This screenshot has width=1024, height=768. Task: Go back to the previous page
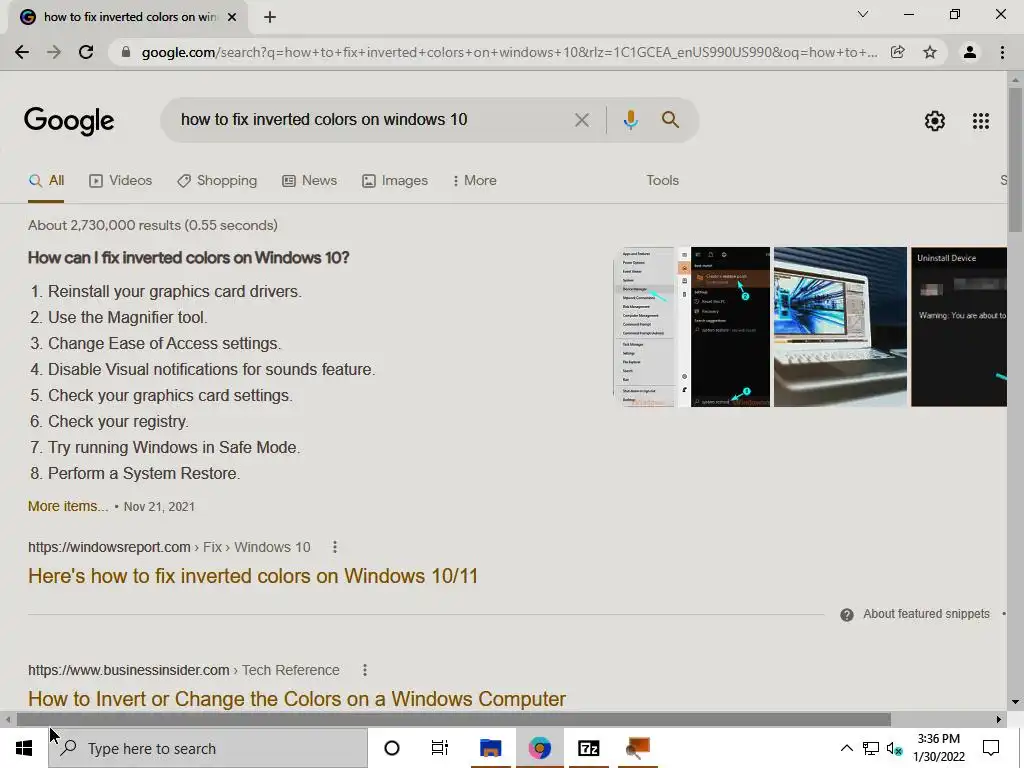coord(22,52)
